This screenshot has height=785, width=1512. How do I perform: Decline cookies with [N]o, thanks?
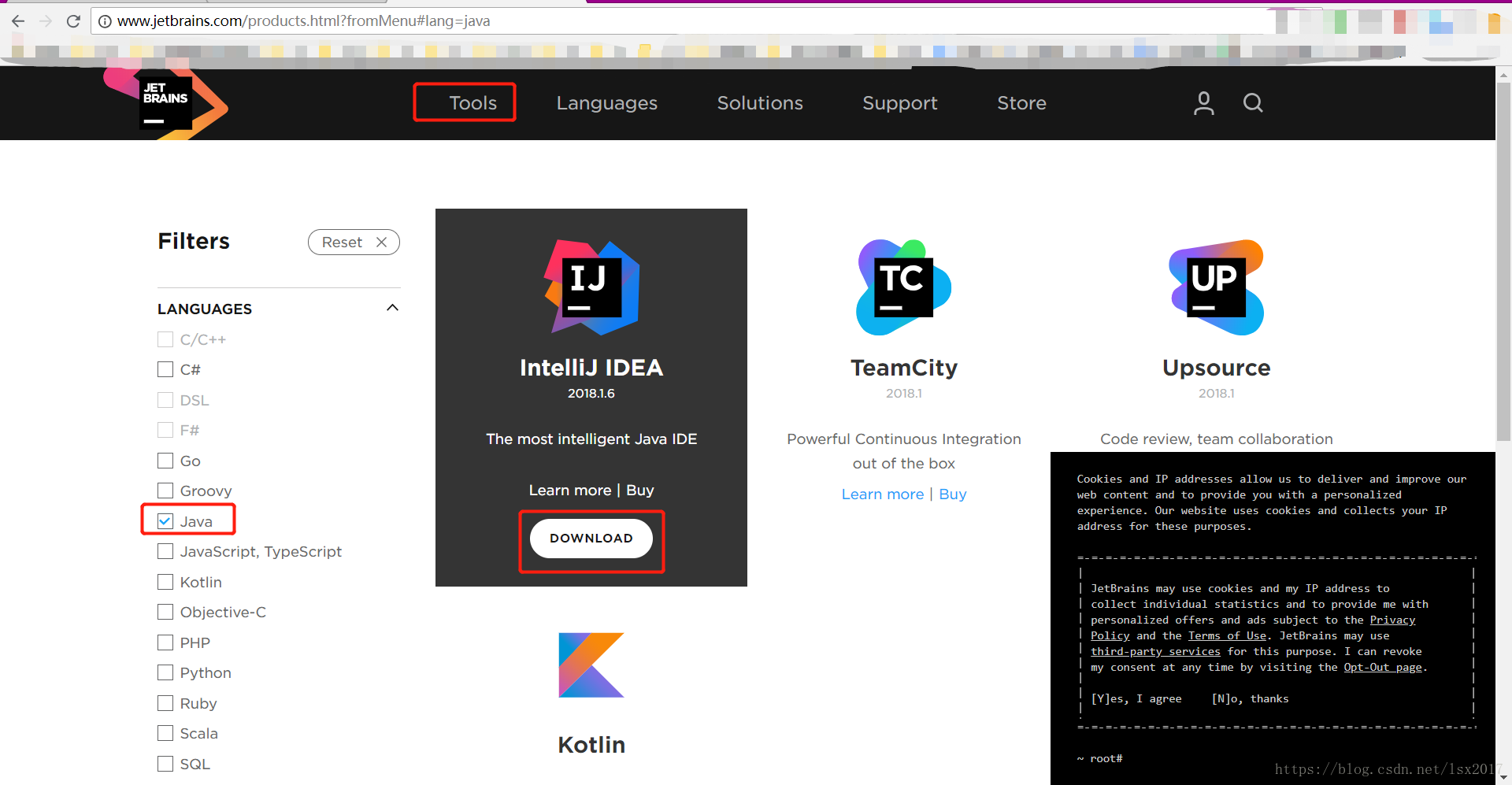(1251, 699)
